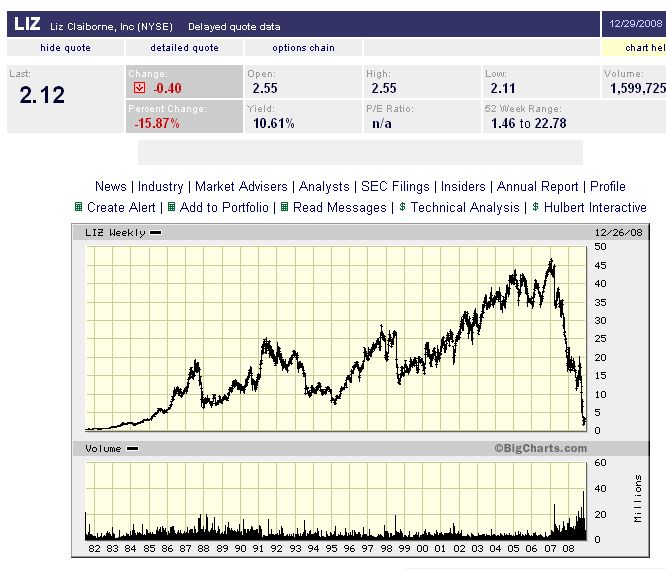Open the Industry link
The height and width of the screenshot is (569, 666).
tap(161, 186)
